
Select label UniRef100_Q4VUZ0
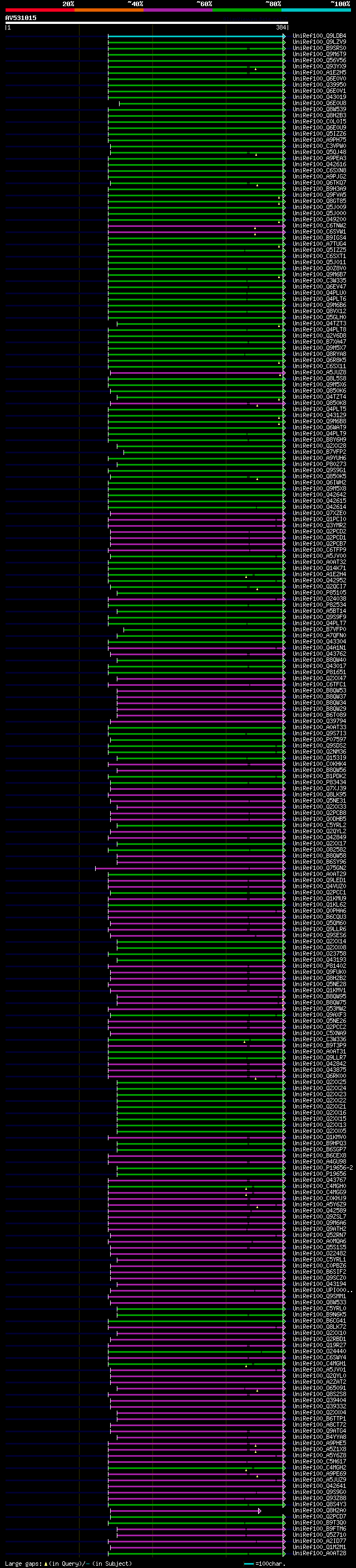[319, 886]
